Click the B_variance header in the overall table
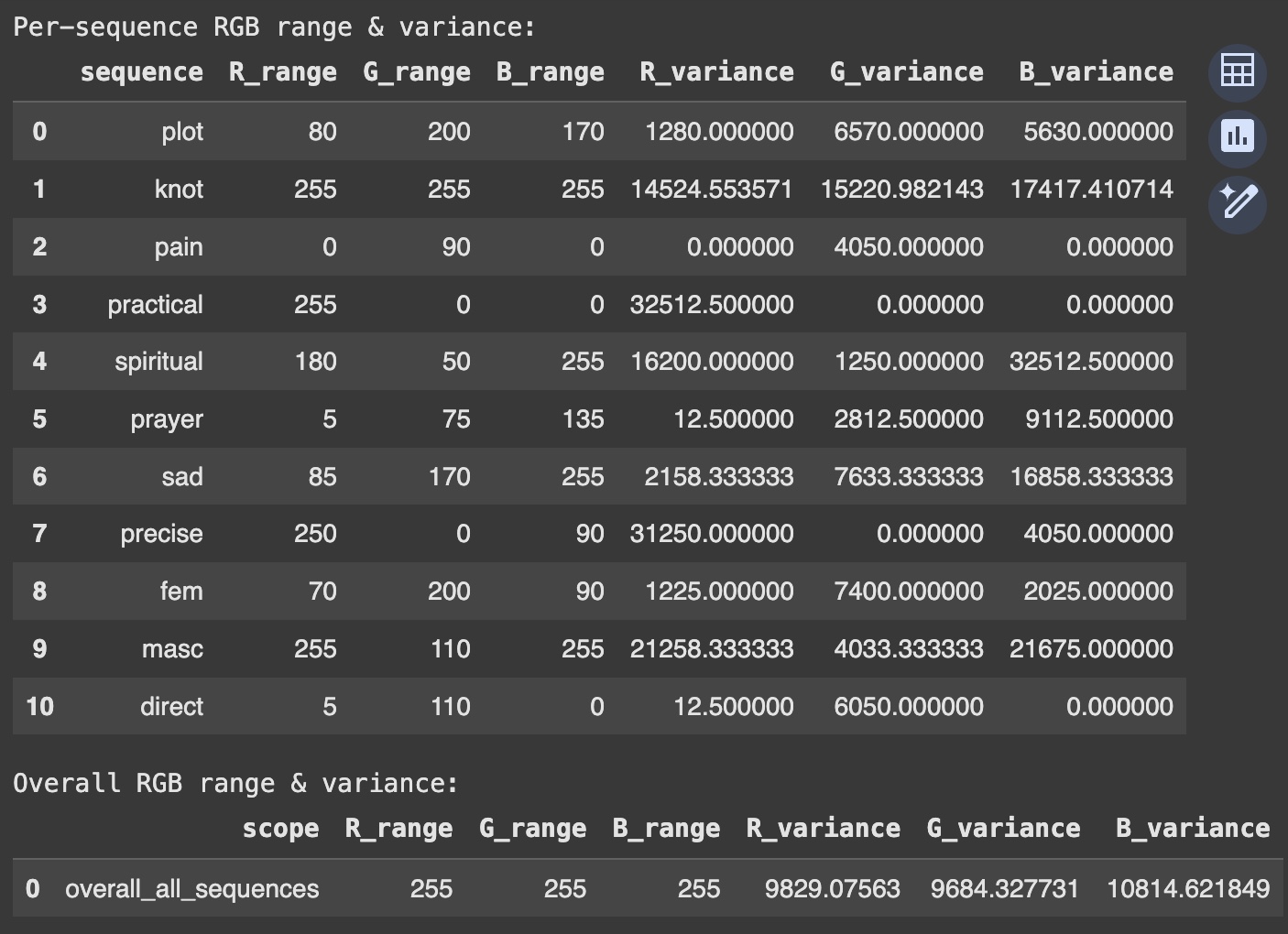This screenshot has width=1288, height=934. point(1193,828)
